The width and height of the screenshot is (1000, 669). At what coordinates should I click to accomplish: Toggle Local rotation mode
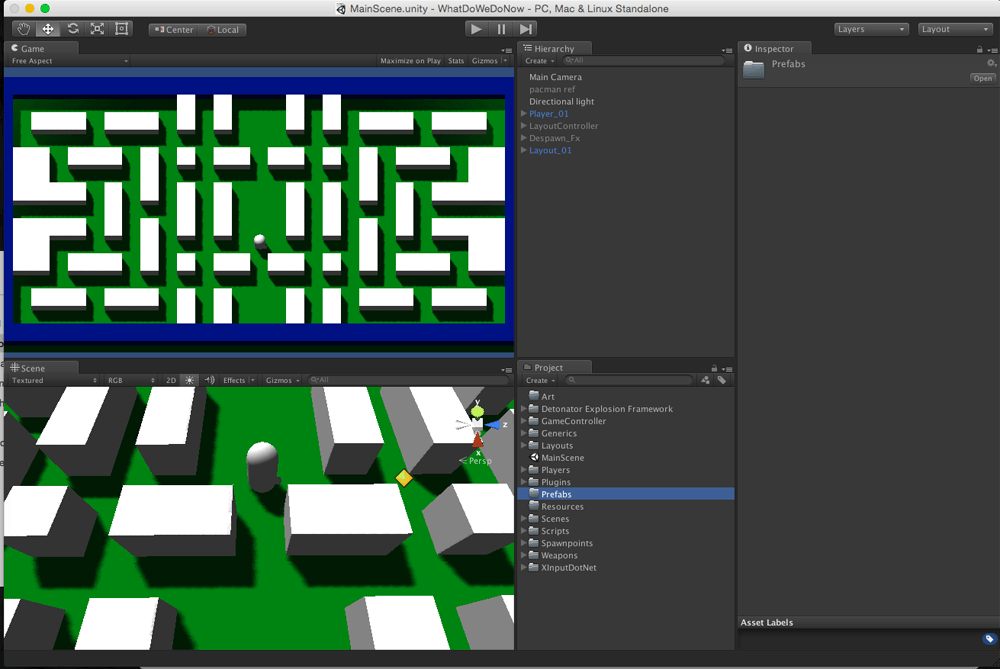[223, 30]
